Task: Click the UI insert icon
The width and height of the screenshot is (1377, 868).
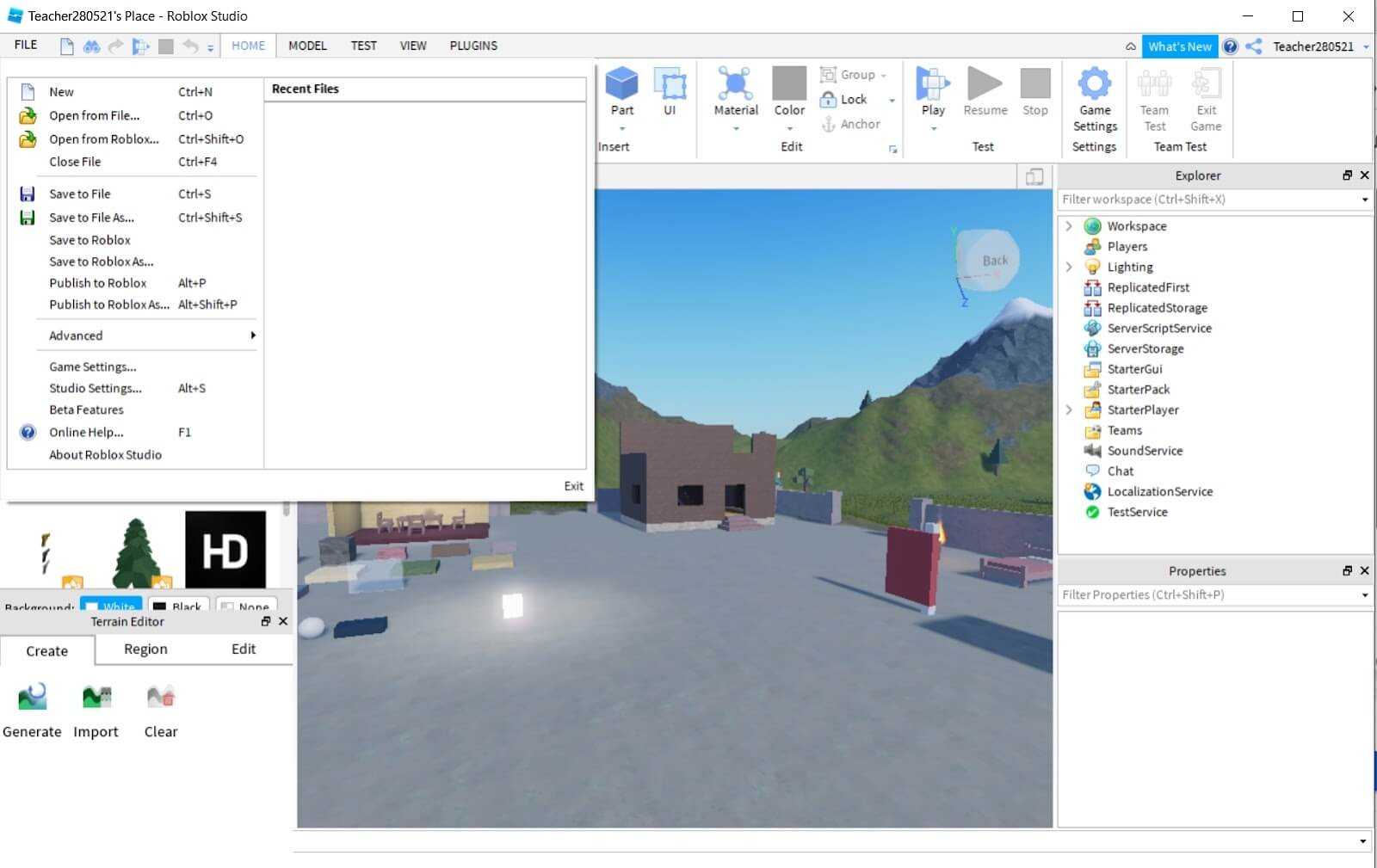Action: point(670,85)
